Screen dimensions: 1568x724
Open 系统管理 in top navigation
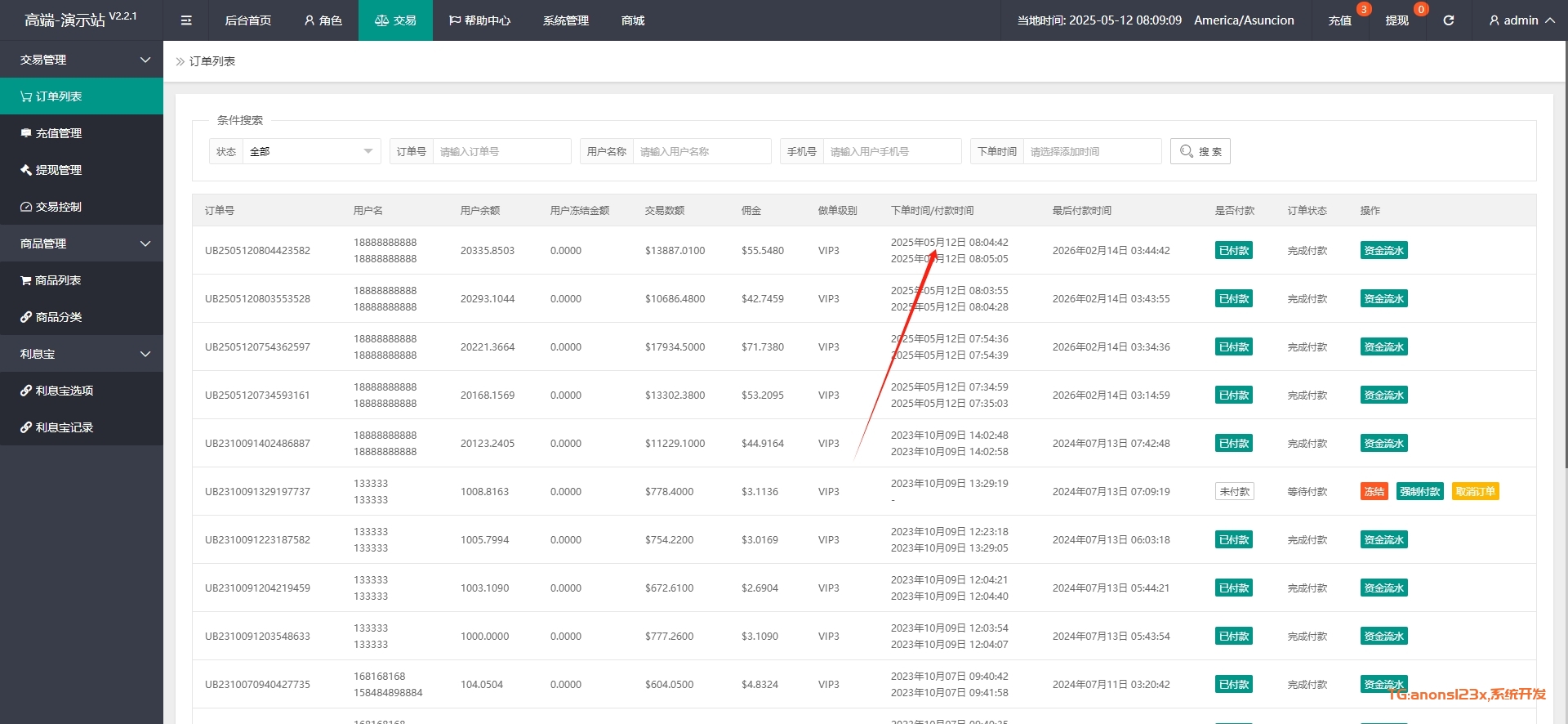point(565,20)
